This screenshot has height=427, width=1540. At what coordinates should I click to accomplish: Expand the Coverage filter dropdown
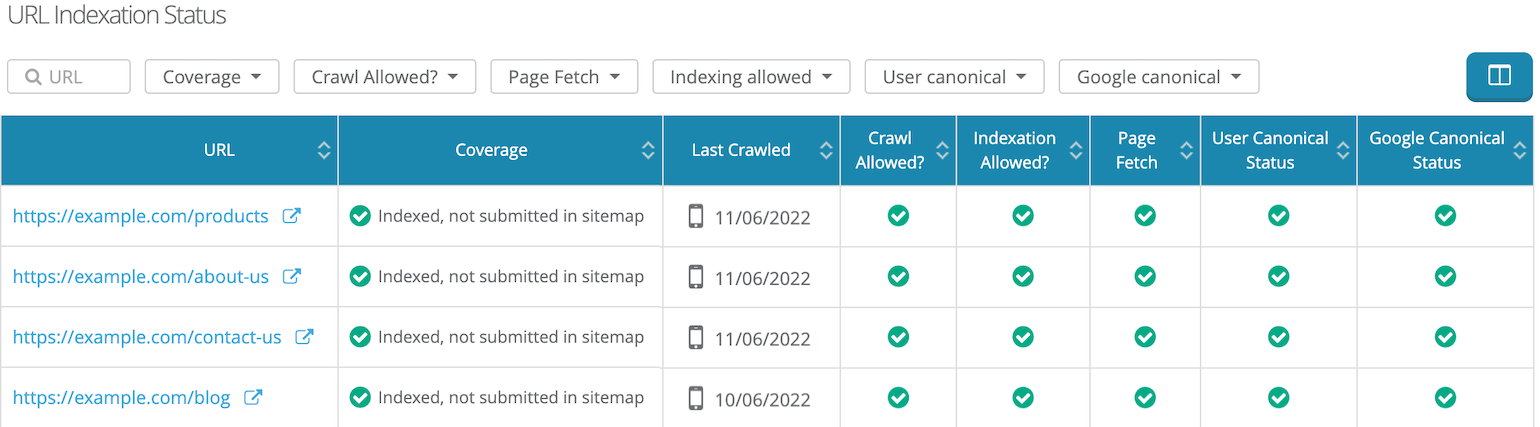pyautogui.click(x=212, y=77)
